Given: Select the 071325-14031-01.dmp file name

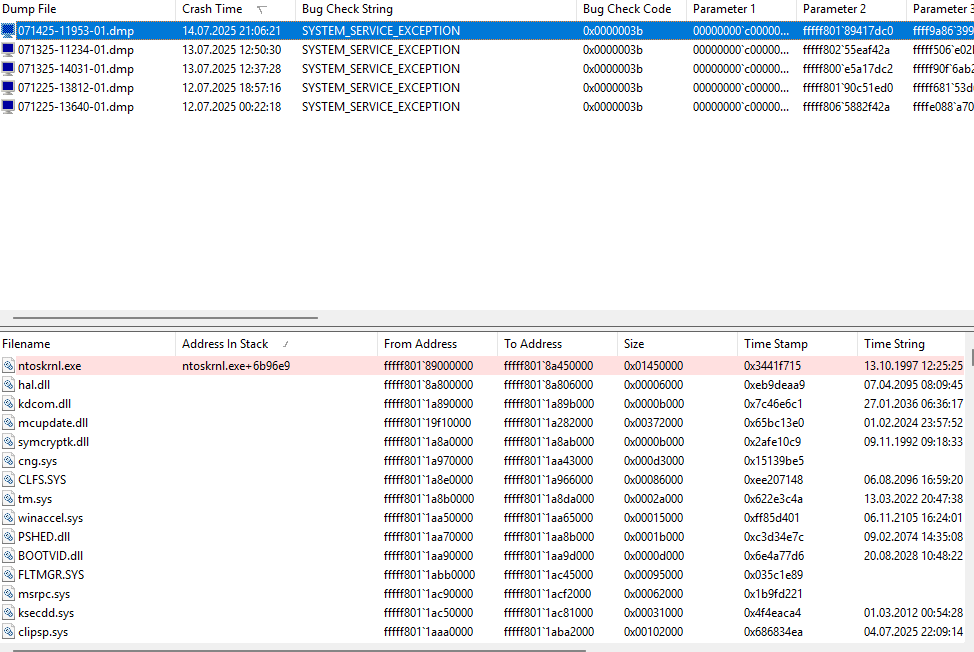Looking at the screenshot, I should click(76, 69).
